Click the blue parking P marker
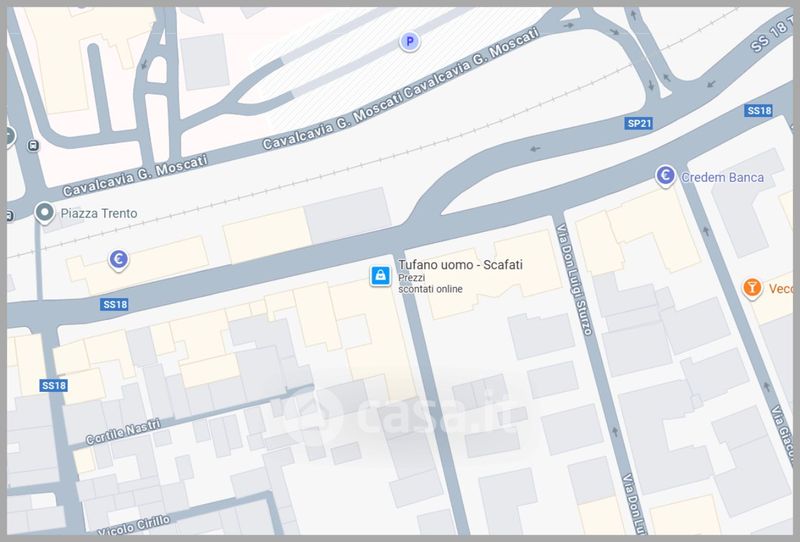The image size is (800, 542). pyautogui.click(x=408, y=41)
